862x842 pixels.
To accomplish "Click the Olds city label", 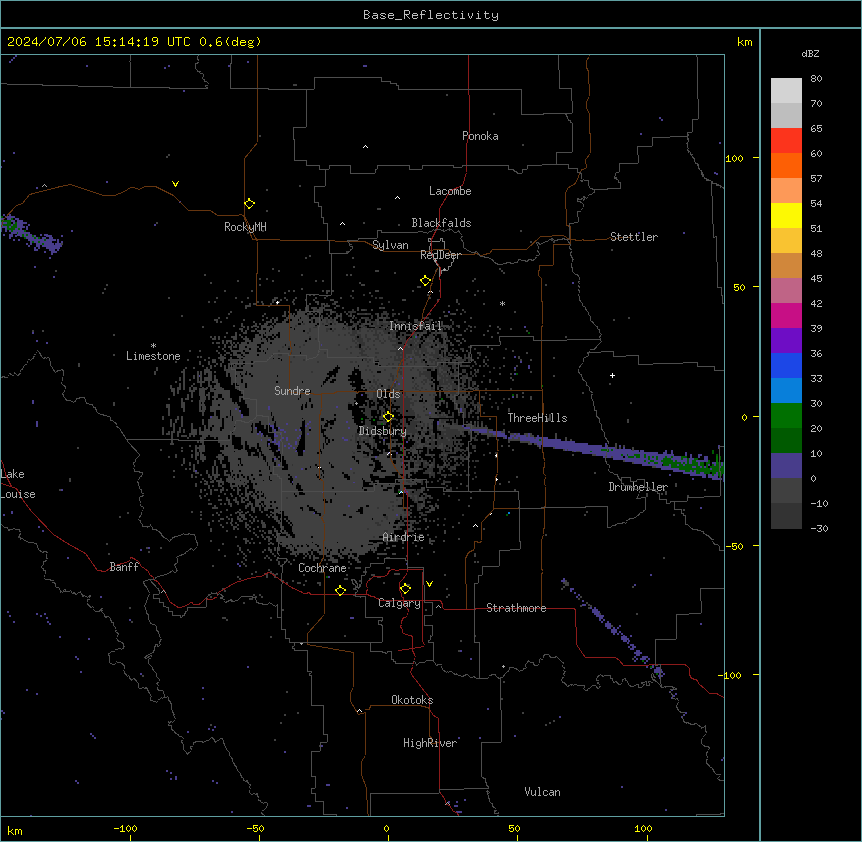I will tap(388, 394).
